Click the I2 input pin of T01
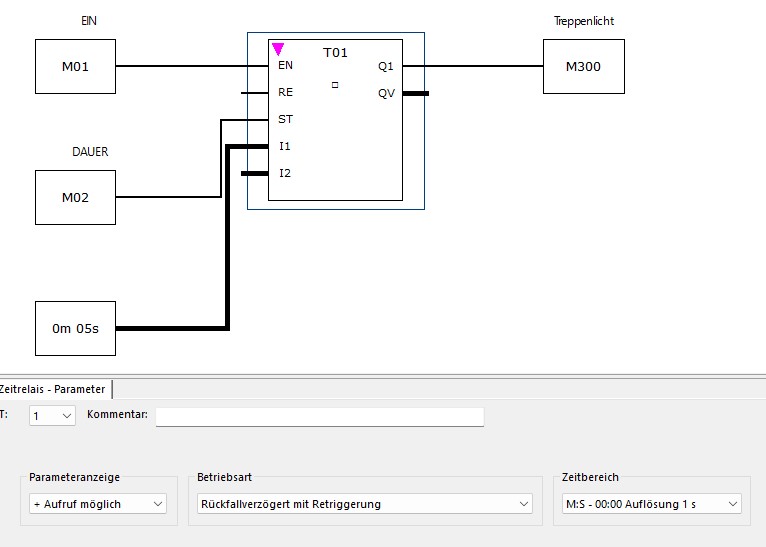The image size is (766, 547). [x=285, y=173]
